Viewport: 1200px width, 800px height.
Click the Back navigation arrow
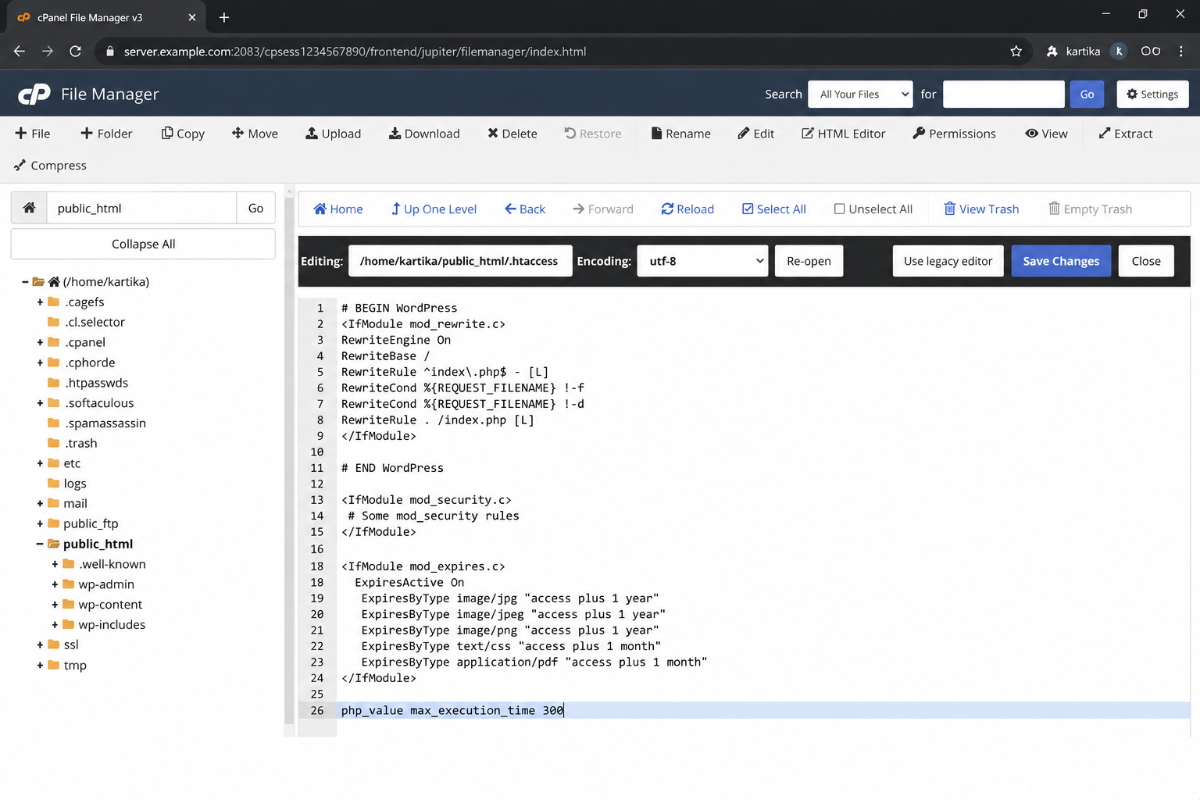[x=525, y=209]
